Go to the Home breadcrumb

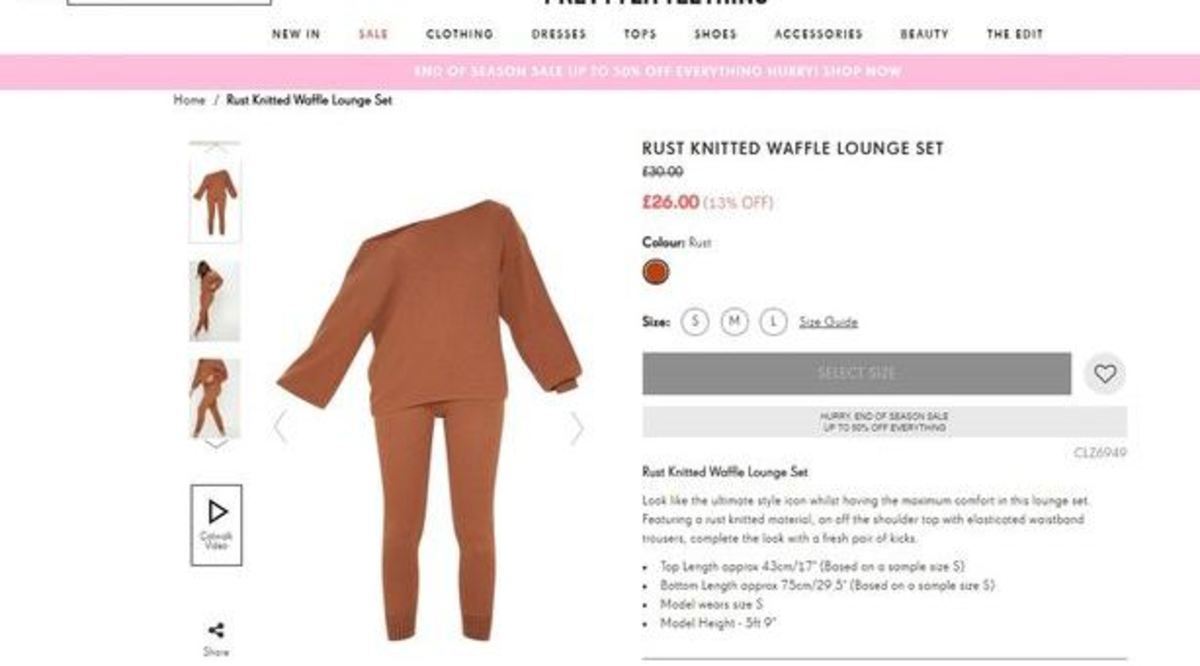click(189, 100)
